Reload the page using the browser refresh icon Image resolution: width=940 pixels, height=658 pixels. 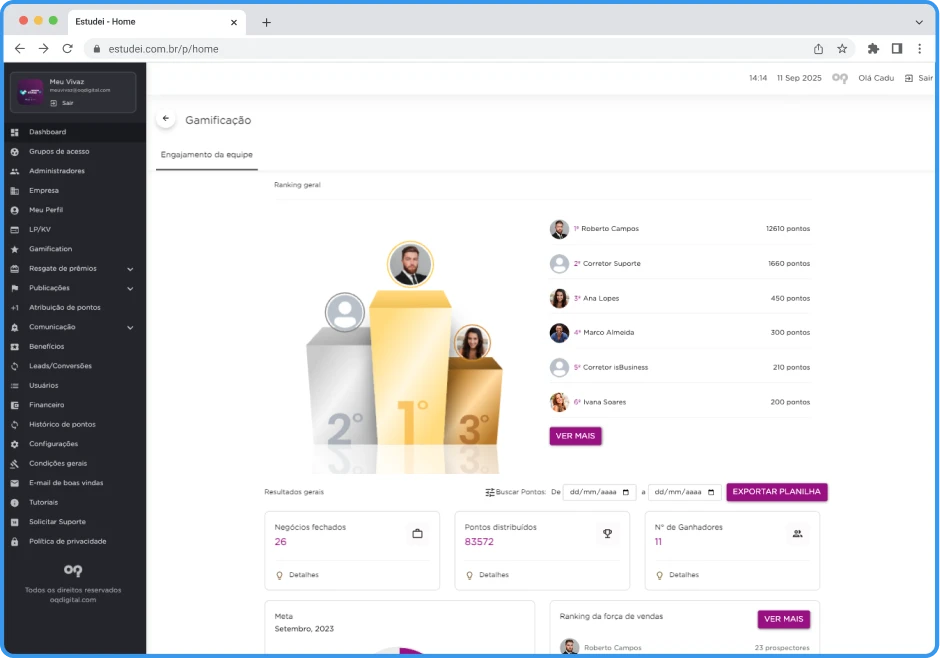(67, 48)
